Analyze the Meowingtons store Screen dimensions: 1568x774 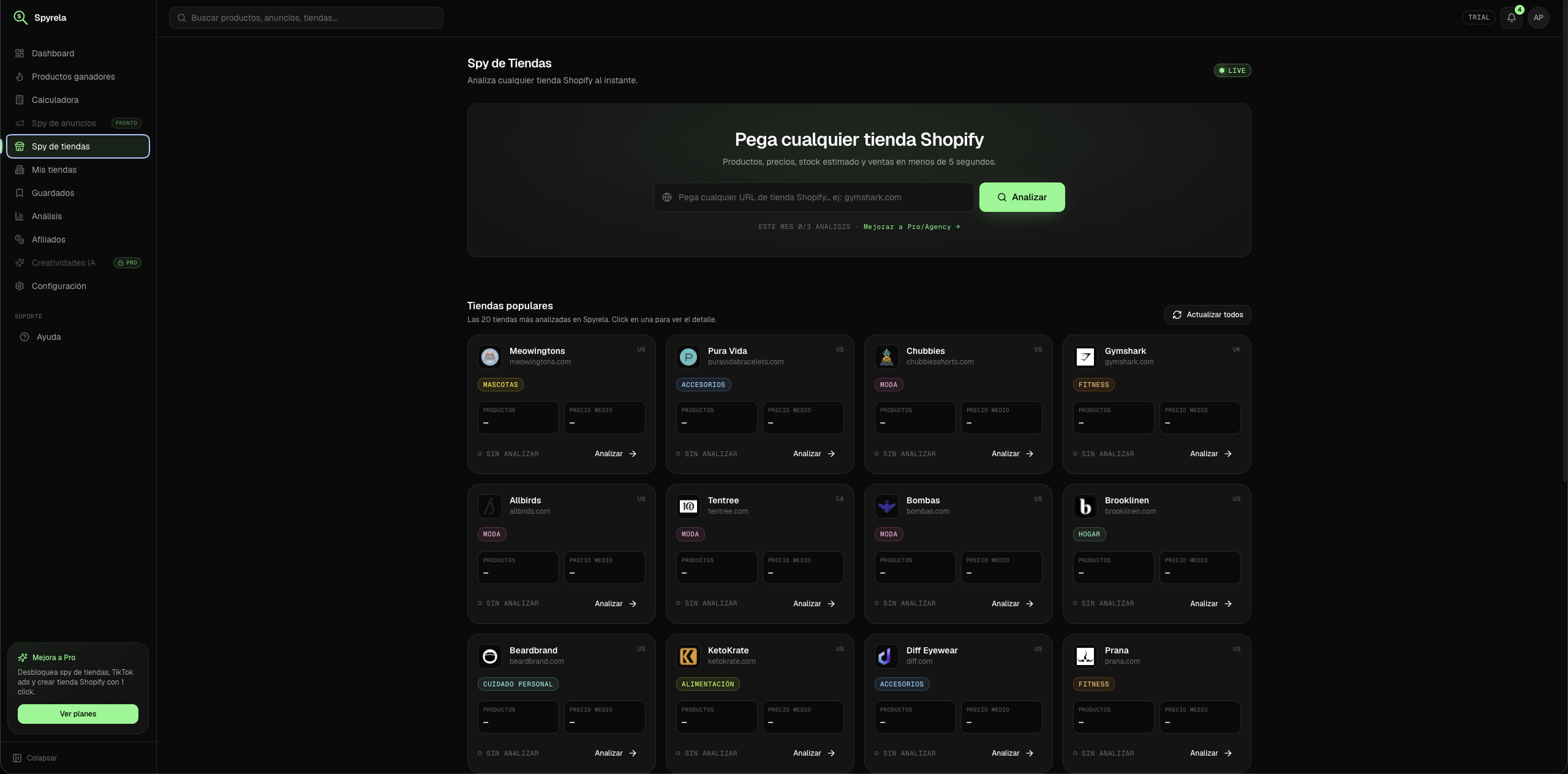(616, 454)
